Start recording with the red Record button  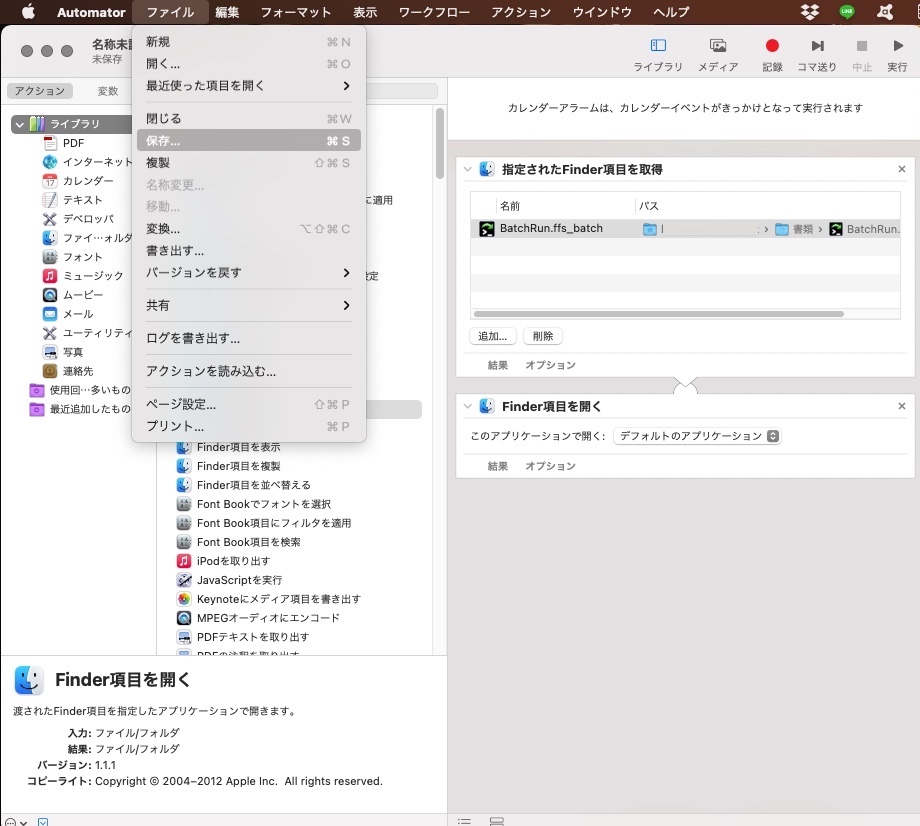(x=772, y=45)
